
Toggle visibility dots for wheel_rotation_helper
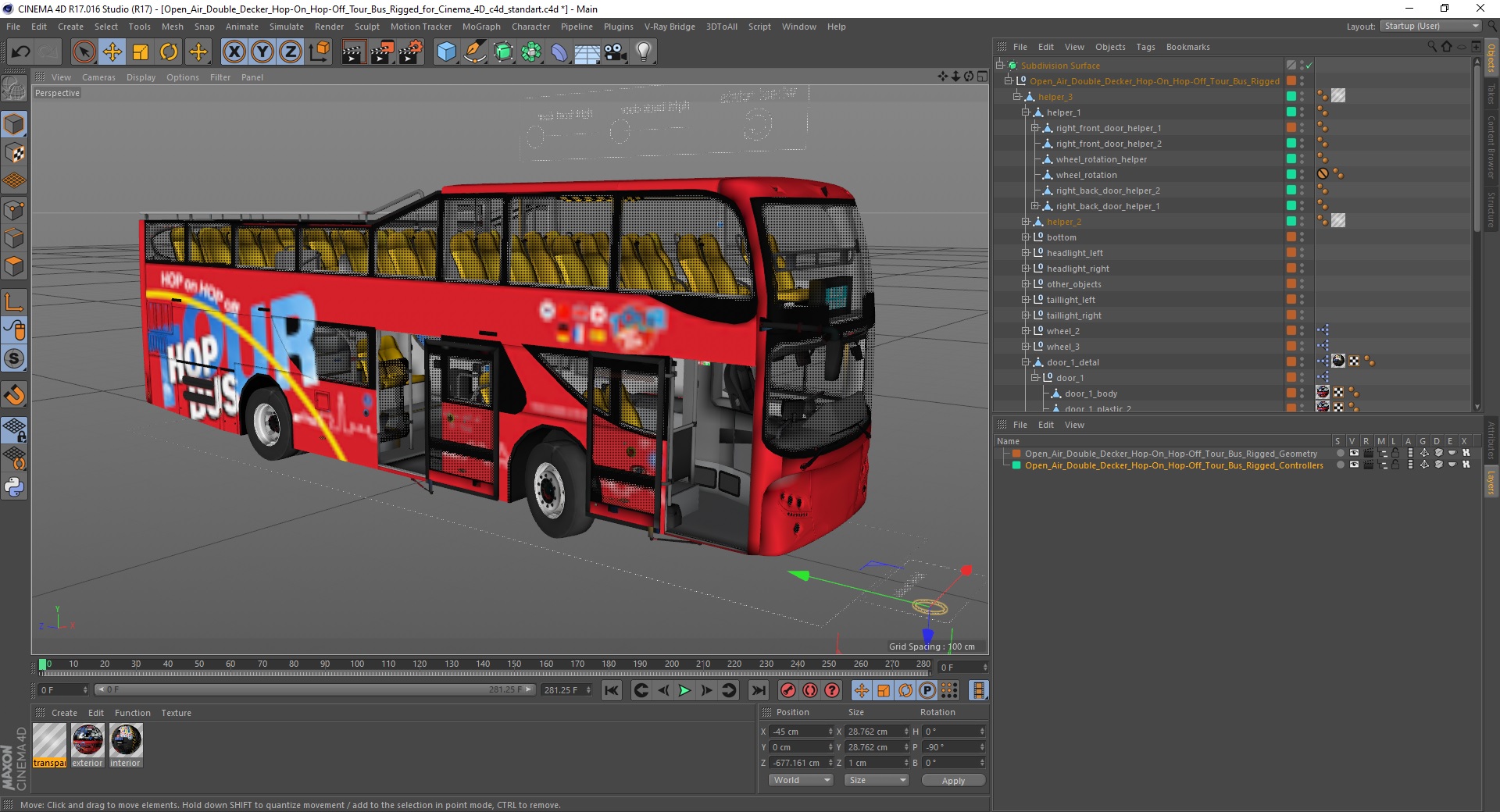coord(1302,159)
